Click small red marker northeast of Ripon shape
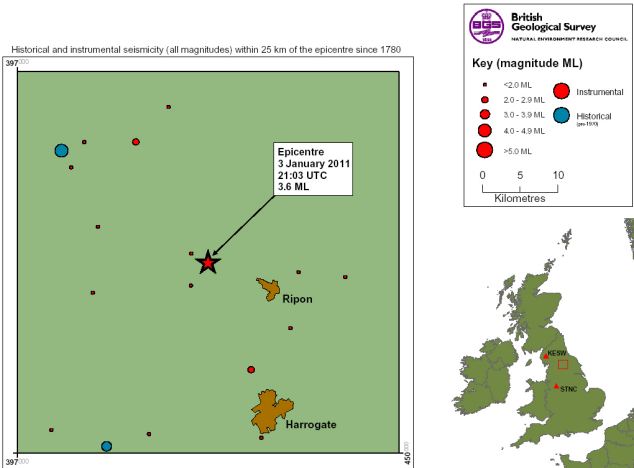The image size is (634, 468). [x=299, y=272]
